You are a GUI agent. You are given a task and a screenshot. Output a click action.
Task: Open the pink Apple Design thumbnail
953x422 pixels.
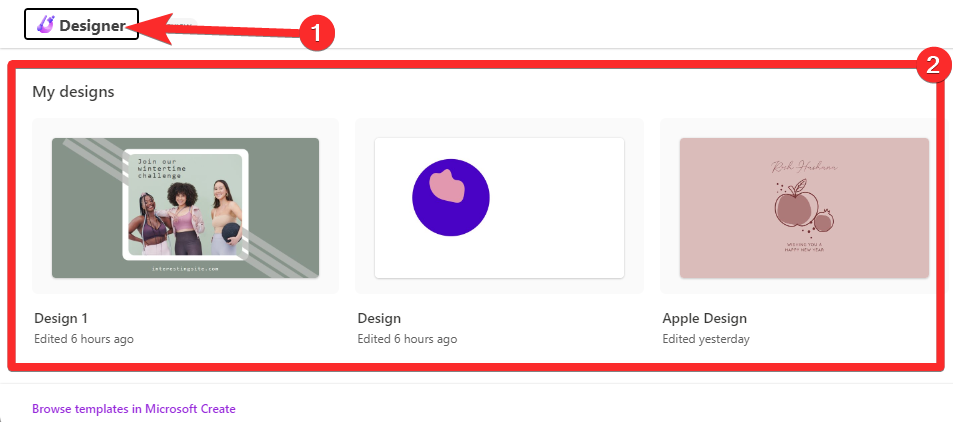click(804, 207)
